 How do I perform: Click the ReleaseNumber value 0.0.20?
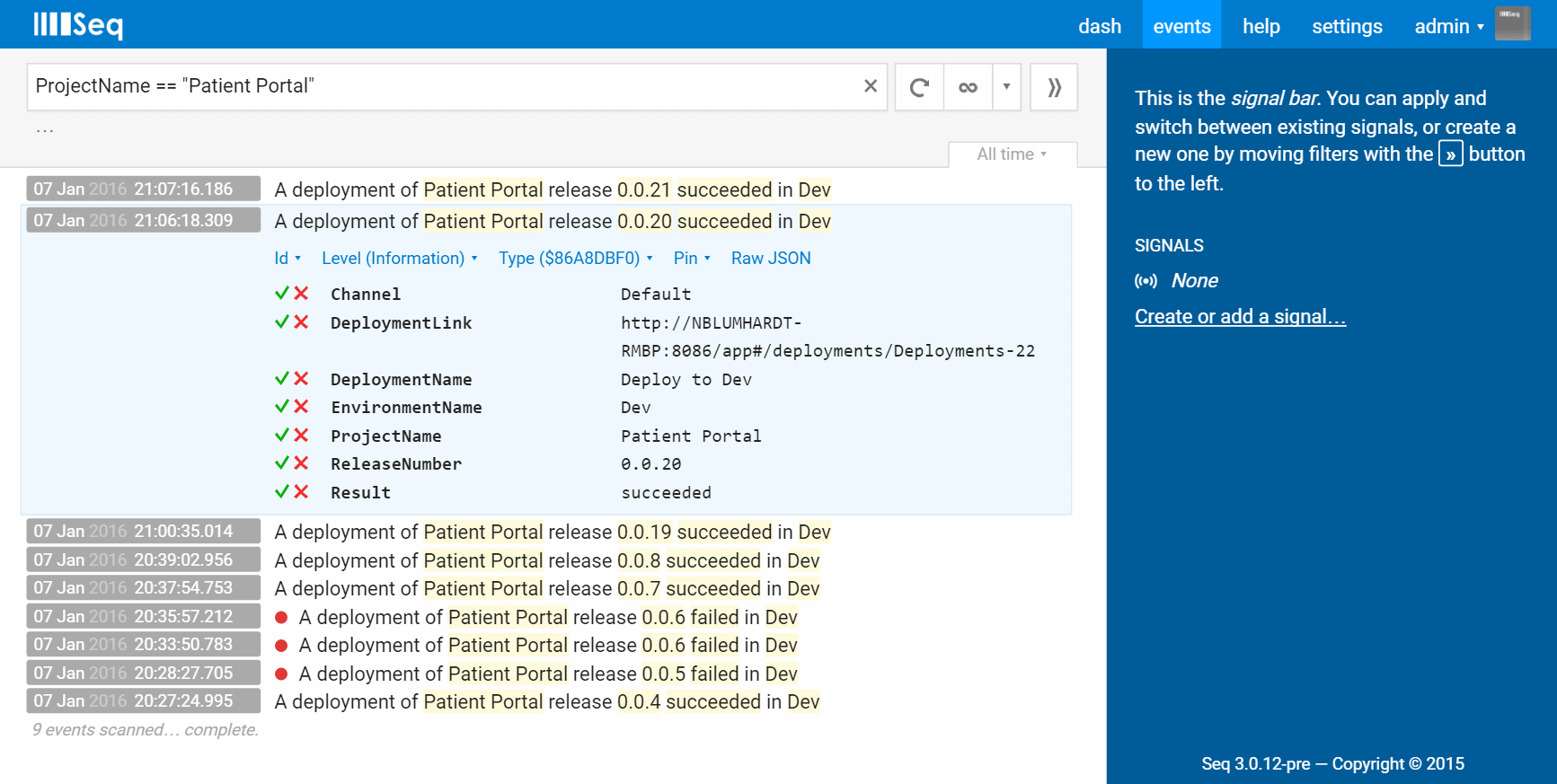[x=651, y=464]
